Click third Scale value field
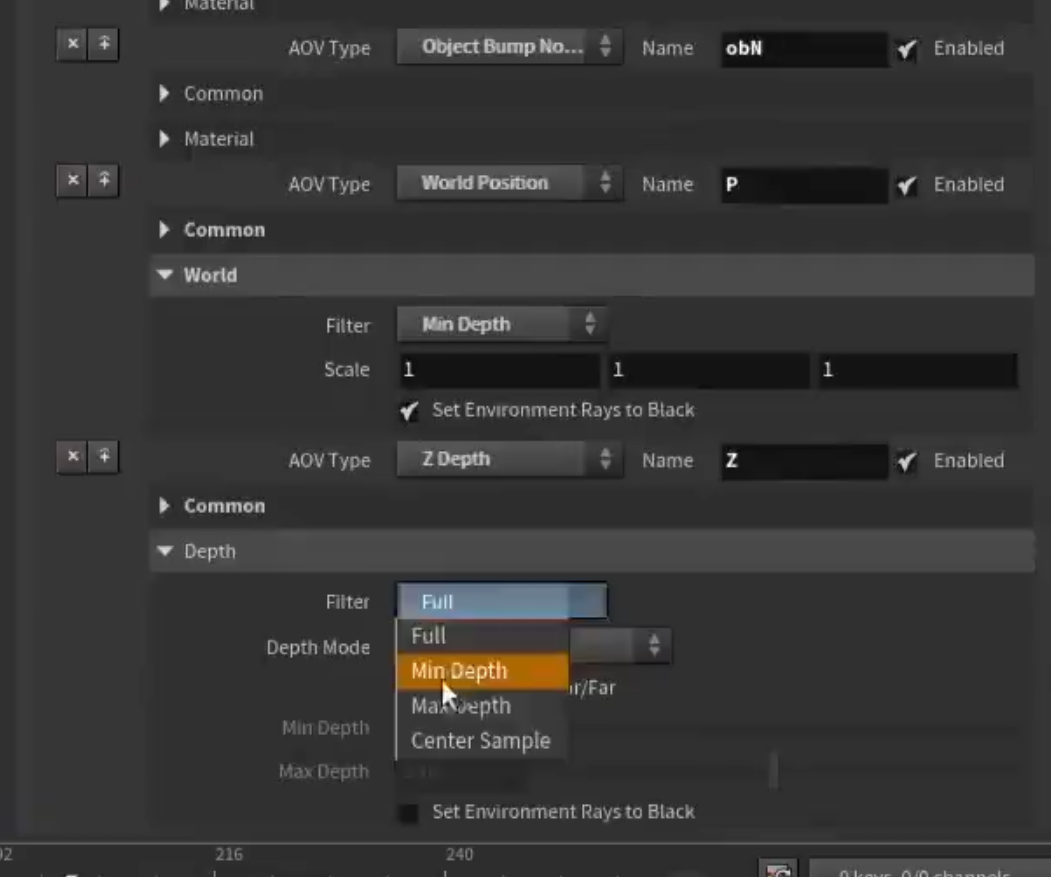The width and height of the screenshot is (1051, 877). coord(918,370)
